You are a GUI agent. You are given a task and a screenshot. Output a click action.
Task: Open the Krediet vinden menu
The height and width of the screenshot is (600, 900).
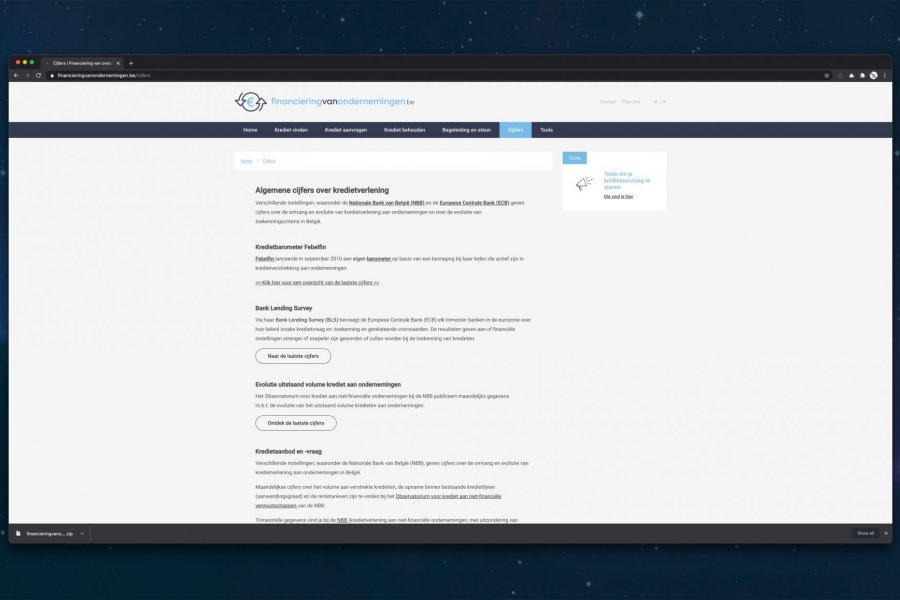[291, 130]
